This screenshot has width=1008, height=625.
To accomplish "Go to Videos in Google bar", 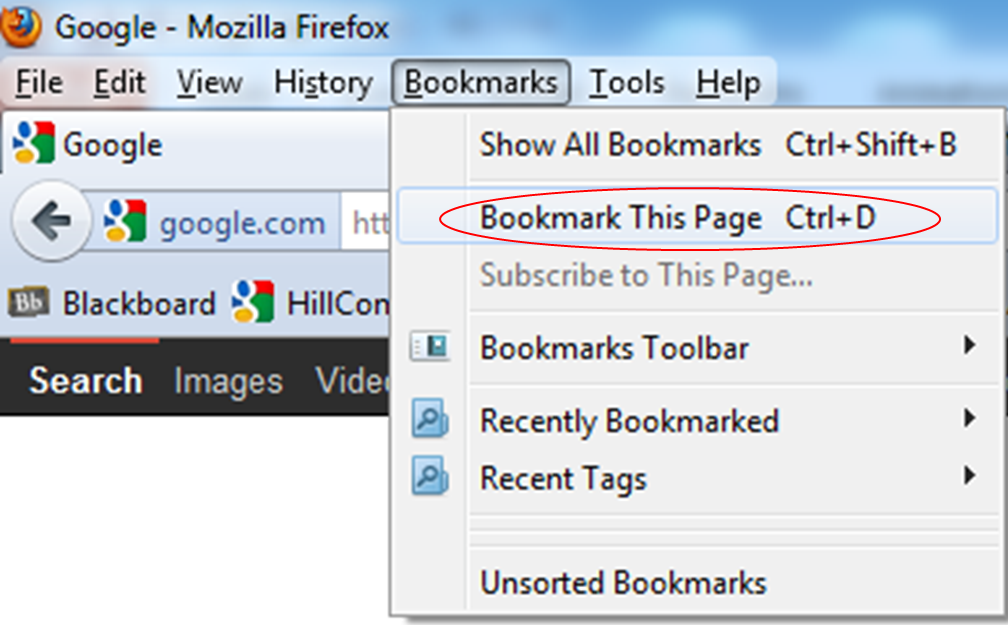I will point(352,380).
